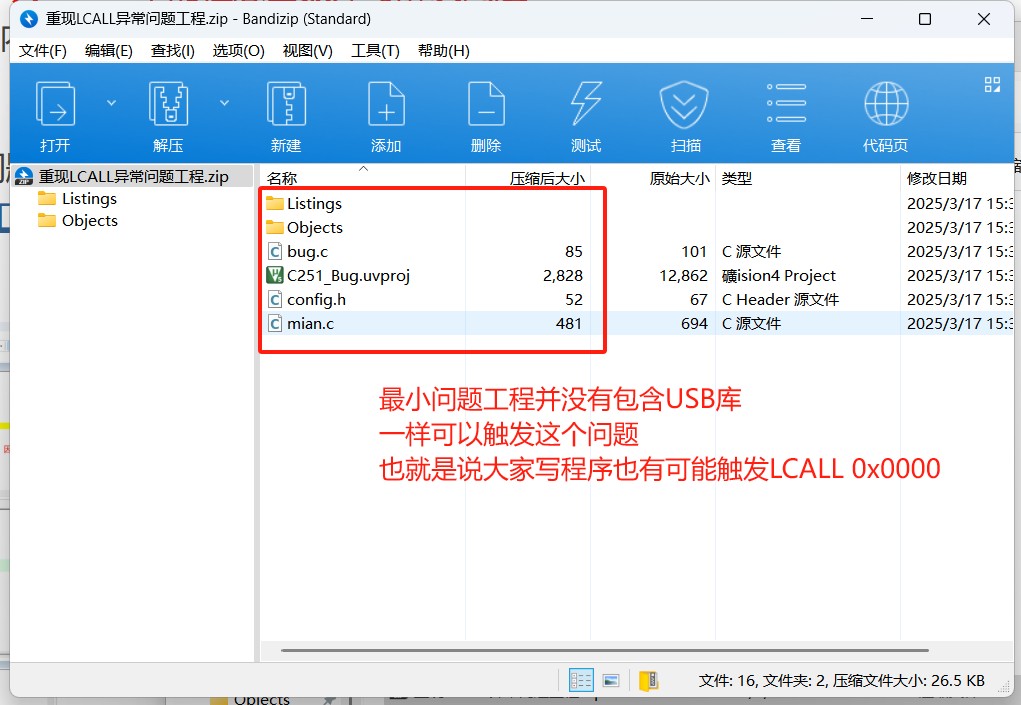Sort by Type (类型) column header
This screenshot has width=1021, height=705.
point(808,178)
